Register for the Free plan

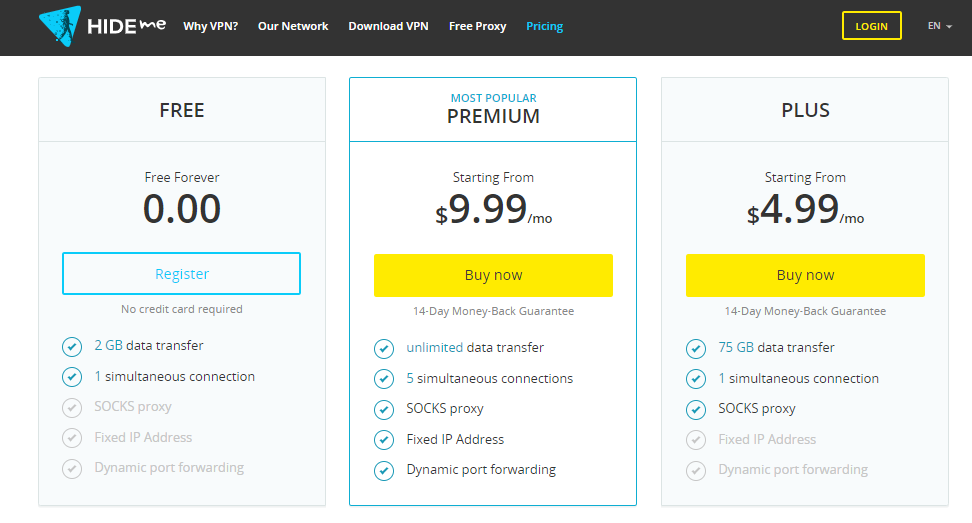pos(181,274)
